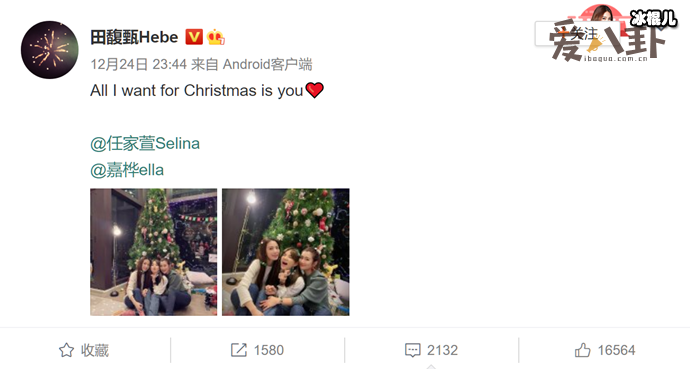Like the post via 16564 count

coord(616,350)
